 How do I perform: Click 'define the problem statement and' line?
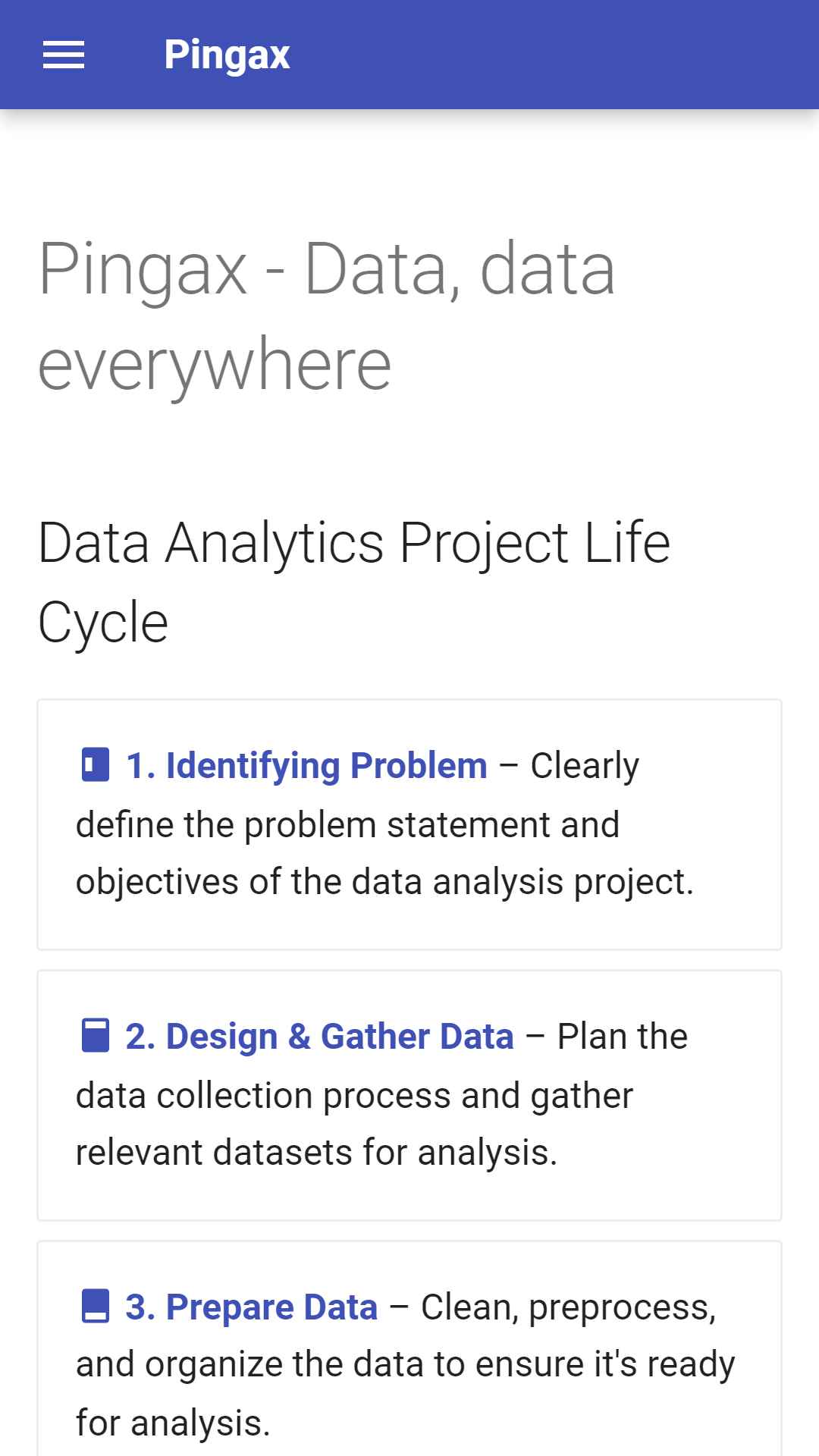click(x=347, y=824)
